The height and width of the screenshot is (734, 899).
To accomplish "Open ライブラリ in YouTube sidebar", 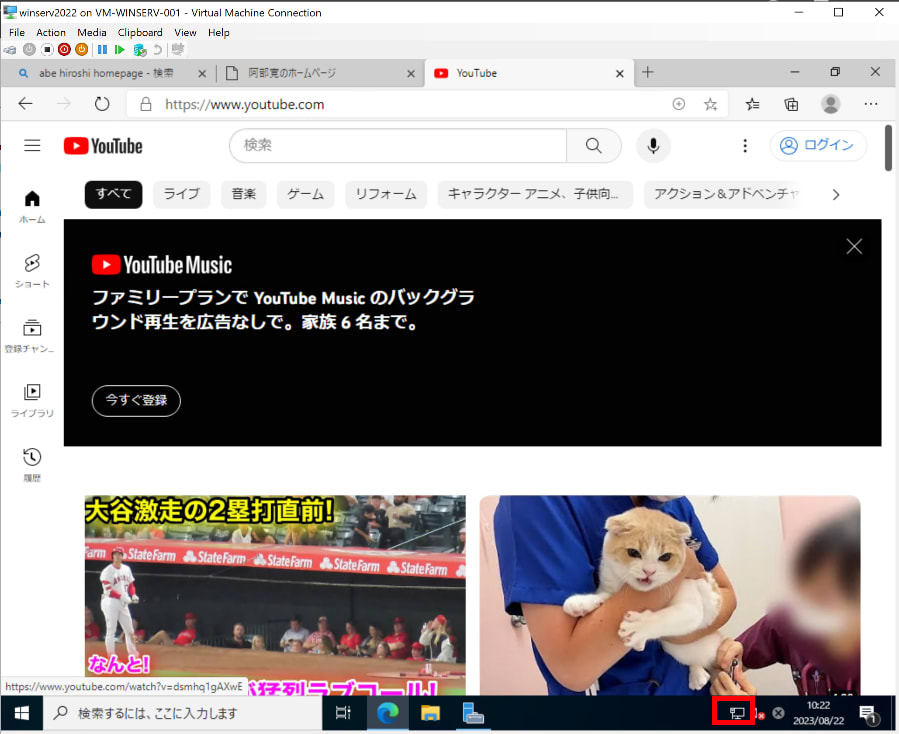I will 32,400.
